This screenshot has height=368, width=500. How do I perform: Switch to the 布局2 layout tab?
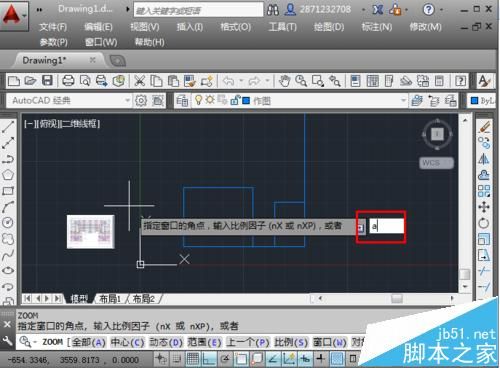(144, 299)
